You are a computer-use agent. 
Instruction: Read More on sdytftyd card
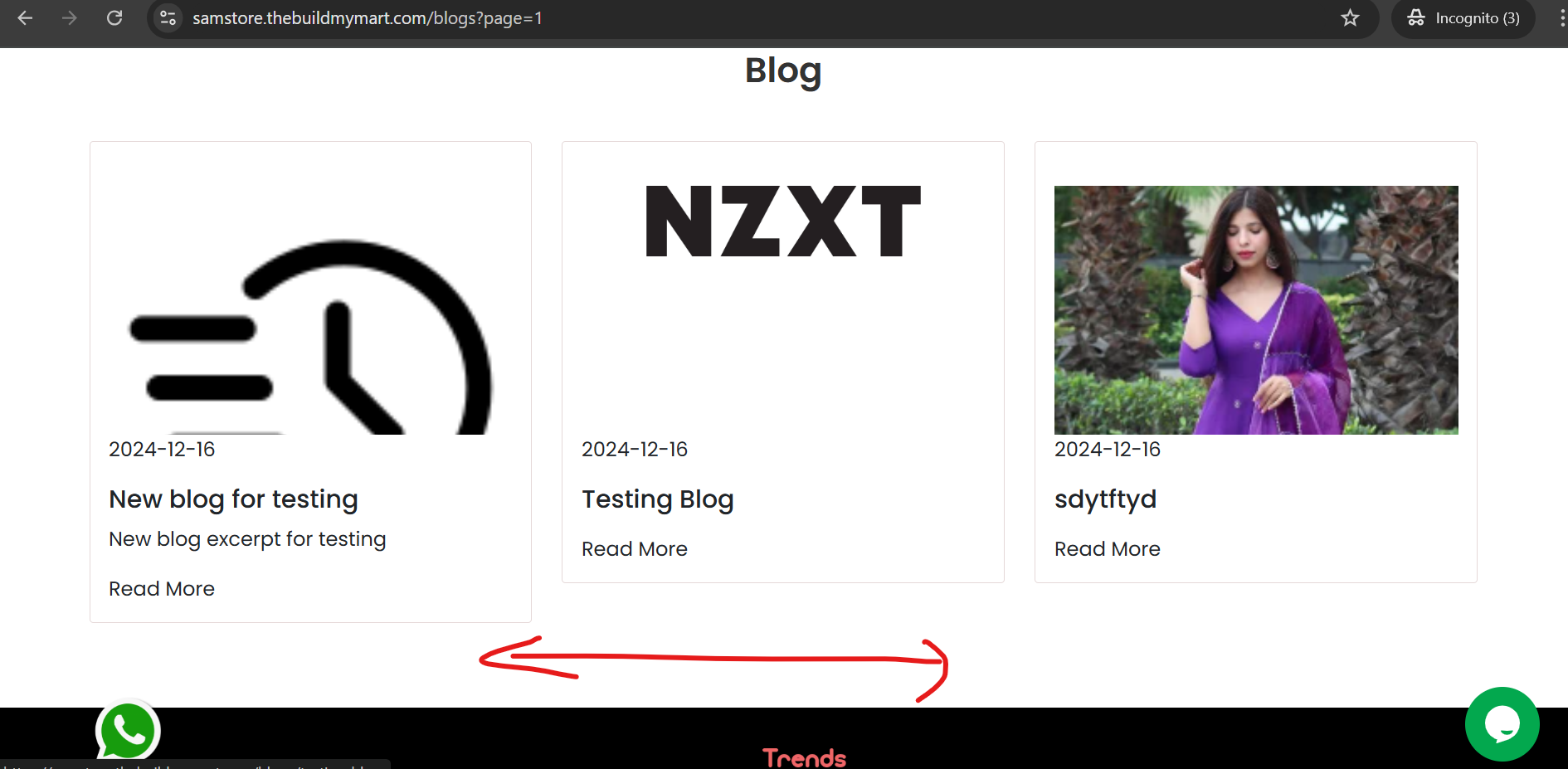click(1108, 549)
